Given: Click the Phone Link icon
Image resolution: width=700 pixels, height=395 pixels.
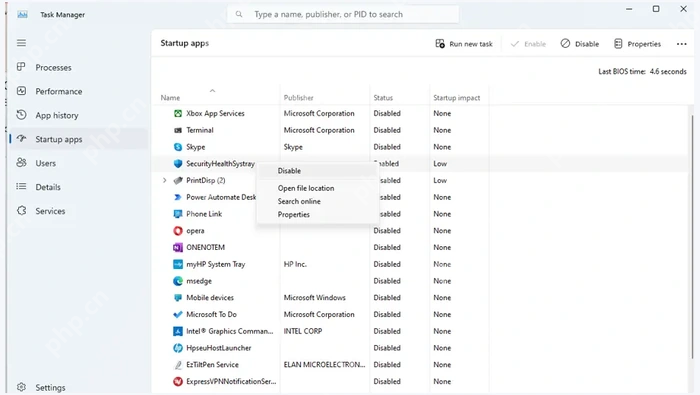Looking at the screenshot, I should [178, 214].
